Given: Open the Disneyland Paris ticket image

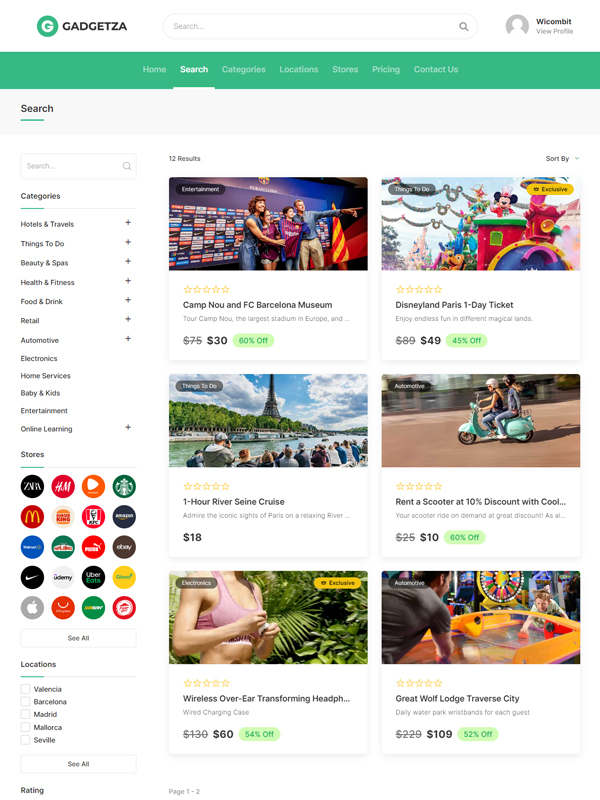Looking at the screenshot, I should (481, 224).
